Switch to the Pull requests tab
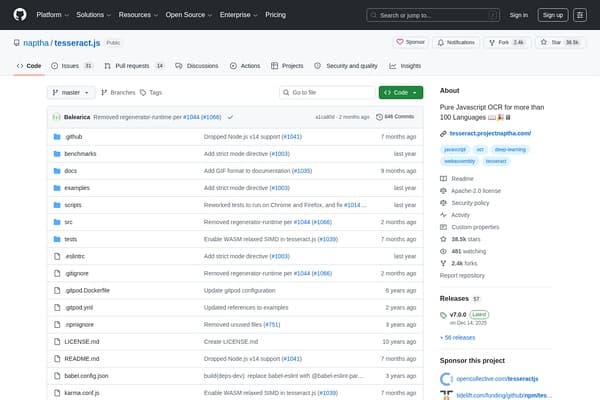Viewport: 600px width, 400px height. click(x=134, y=66)
